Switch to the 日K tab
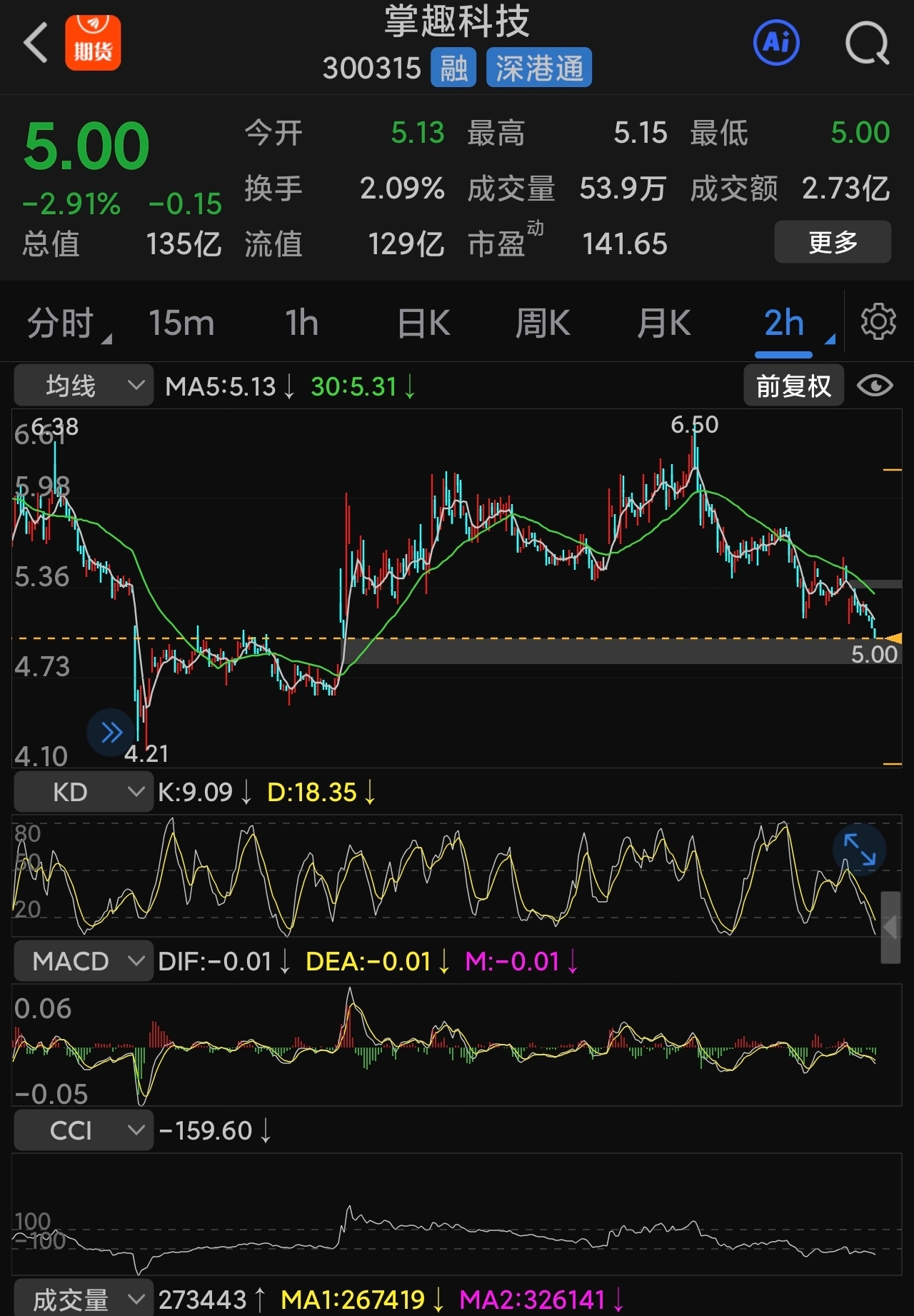914x1316 pixels. 423,323
